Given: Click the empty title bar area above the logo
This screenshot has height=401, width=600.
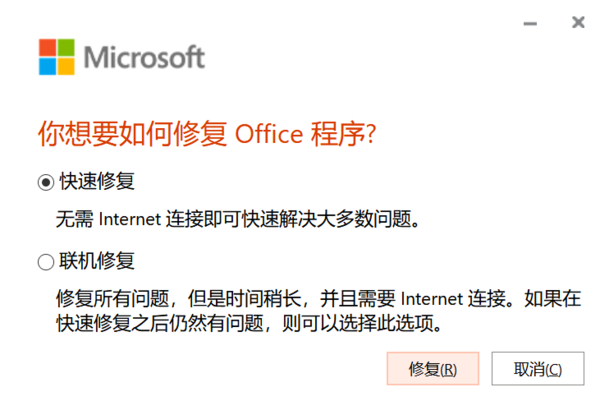Looking at the screenshot, I should [x=250, y=15].
